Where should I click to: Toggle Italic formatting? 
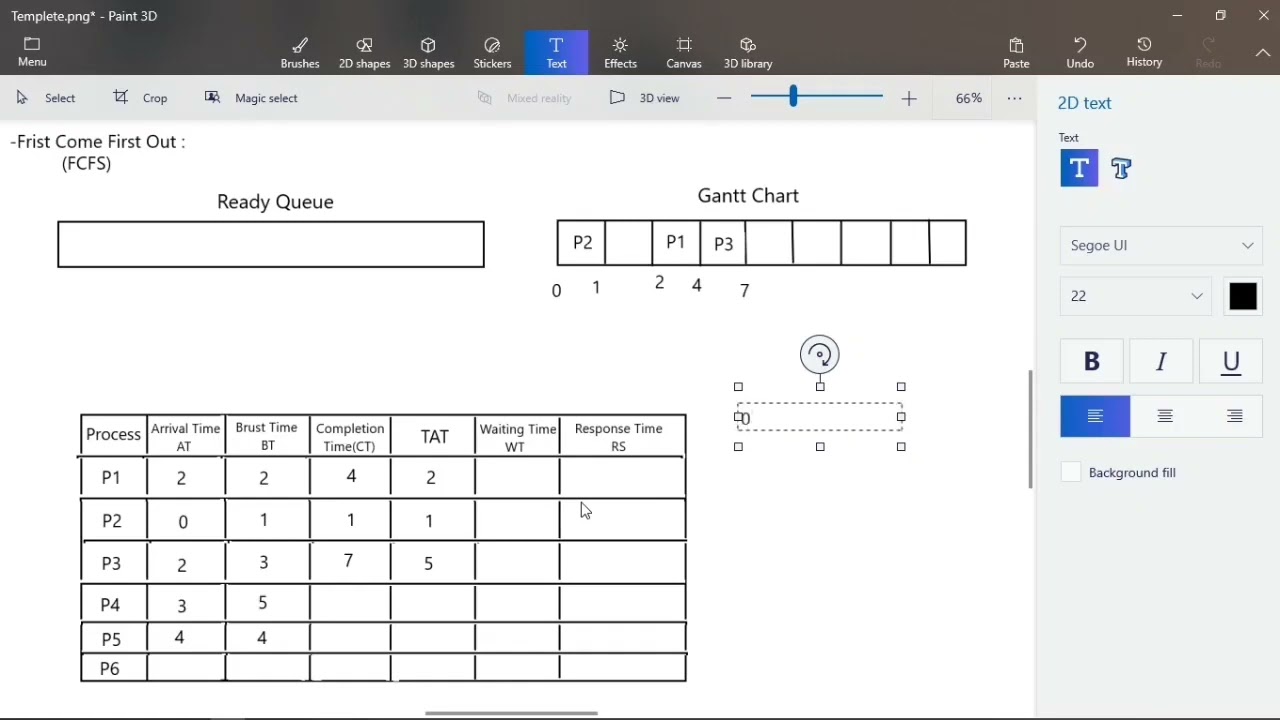(1161, 362)
